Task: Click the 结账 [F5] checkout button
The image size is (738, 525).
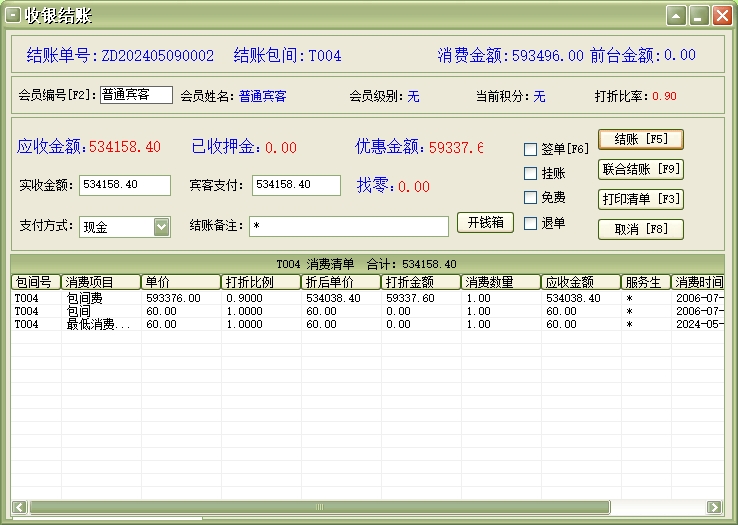Action: (x=640, y=139)
